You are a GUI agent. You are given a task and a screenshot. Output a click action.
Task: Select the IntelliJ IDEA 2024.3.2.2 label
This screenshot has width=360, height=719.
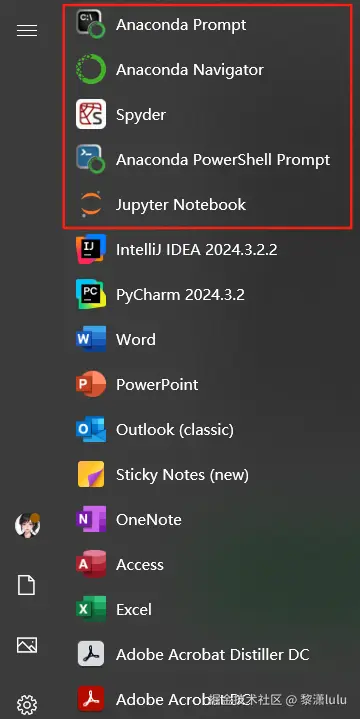click(x=197, y=249)
